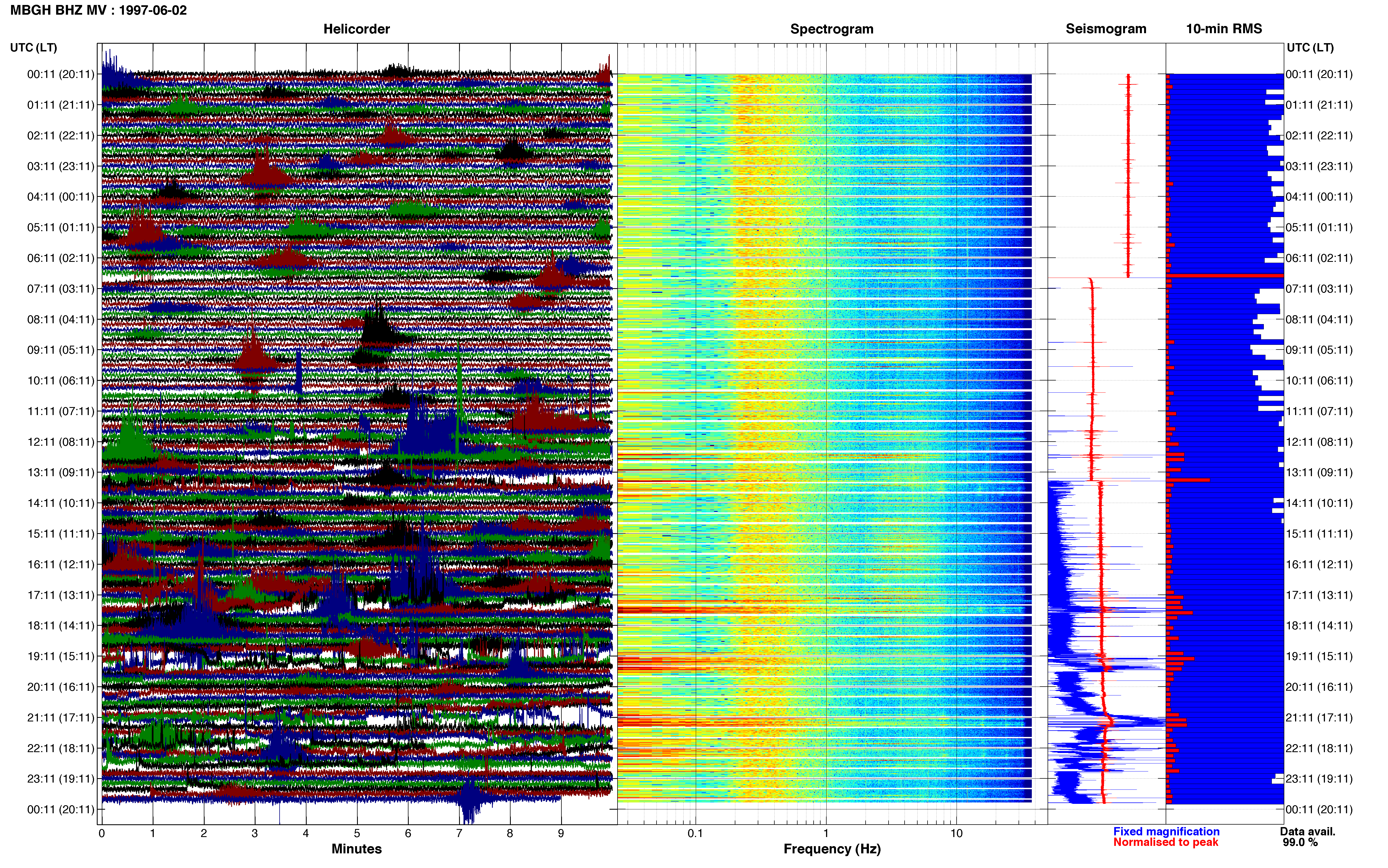
Task: Click '09:11 (05:11)' on the Helicorder time axis
Action: click(61, 350)
